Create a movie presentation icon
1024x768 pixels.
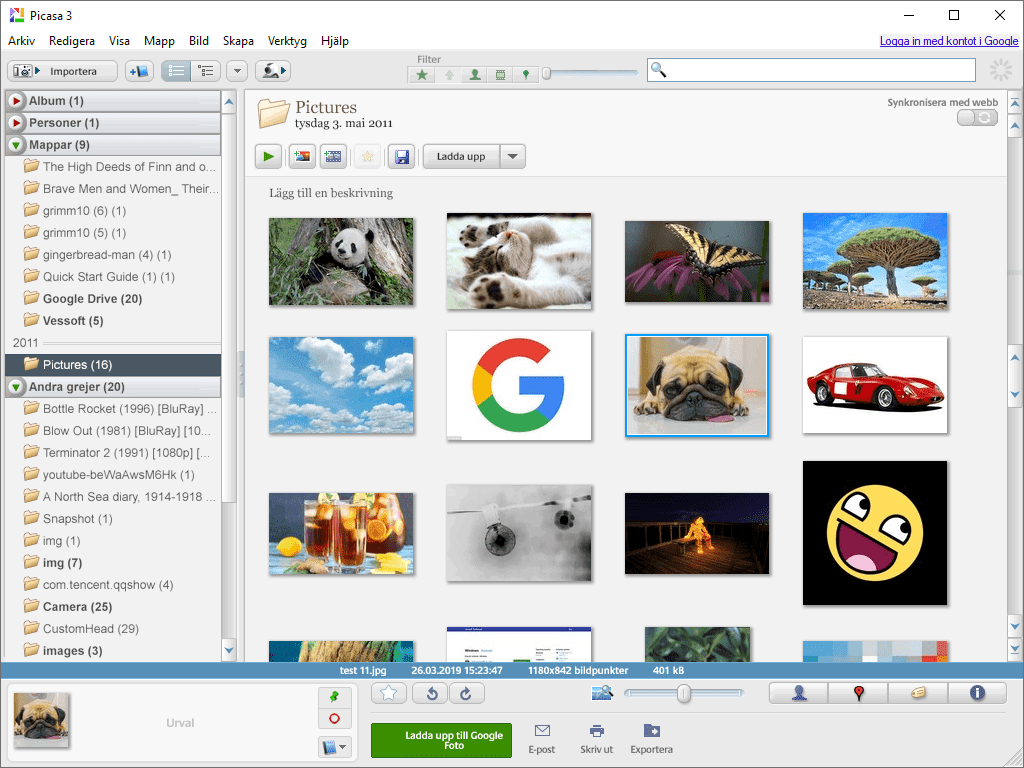pyautogui.click(x=333, y=156)
